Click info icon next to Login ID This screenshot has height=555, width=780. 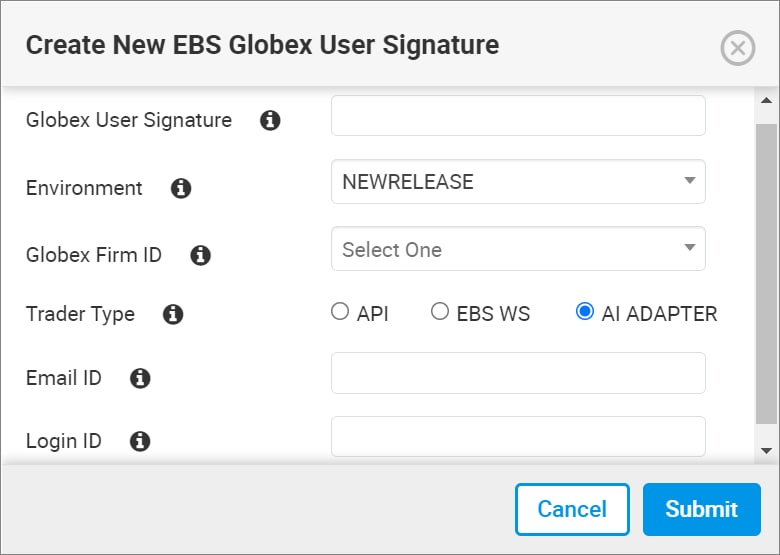(x=140, y=441)
